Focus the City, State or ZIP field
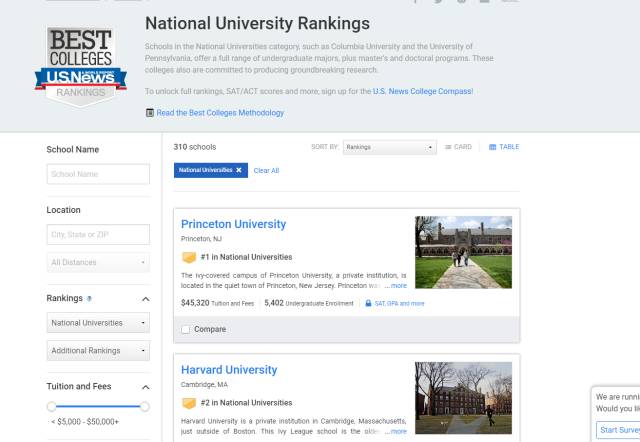This screenshot has width=640, height=442. coord(98,235)
